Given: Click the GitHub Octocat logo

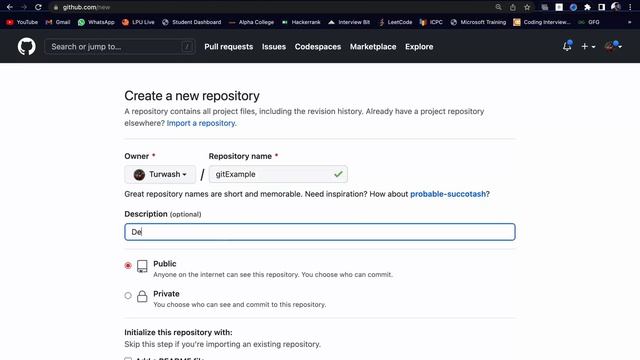Looking at the screenshot, I should [27, 47].
